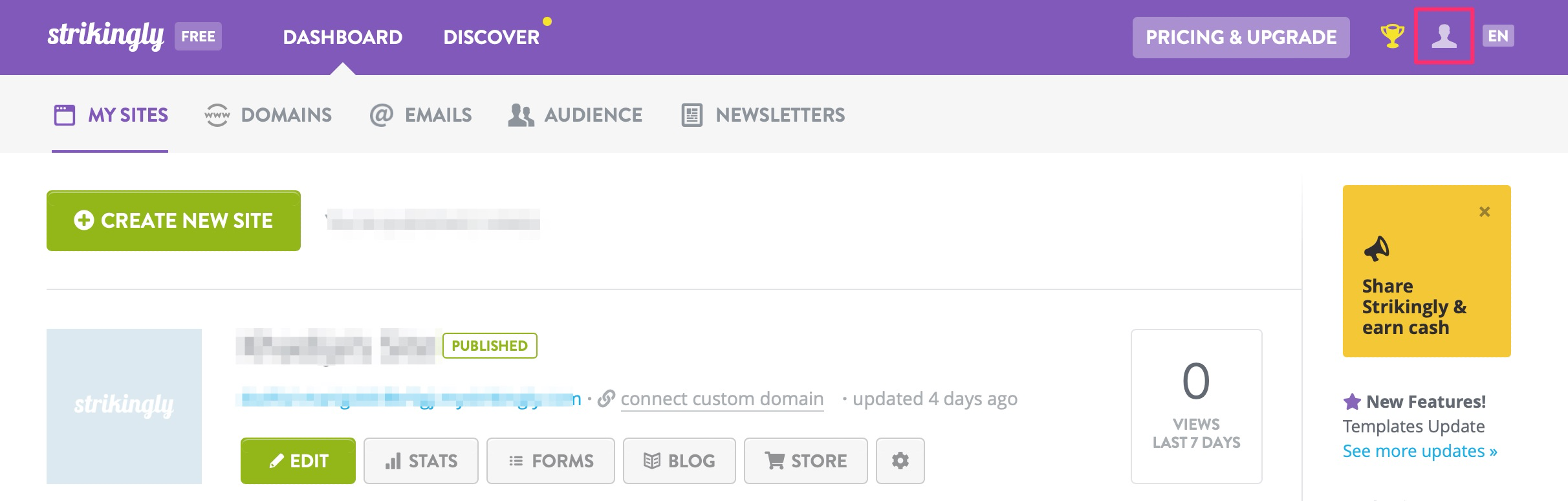
Task: Switch to the Domains tab
Action: 268,115
